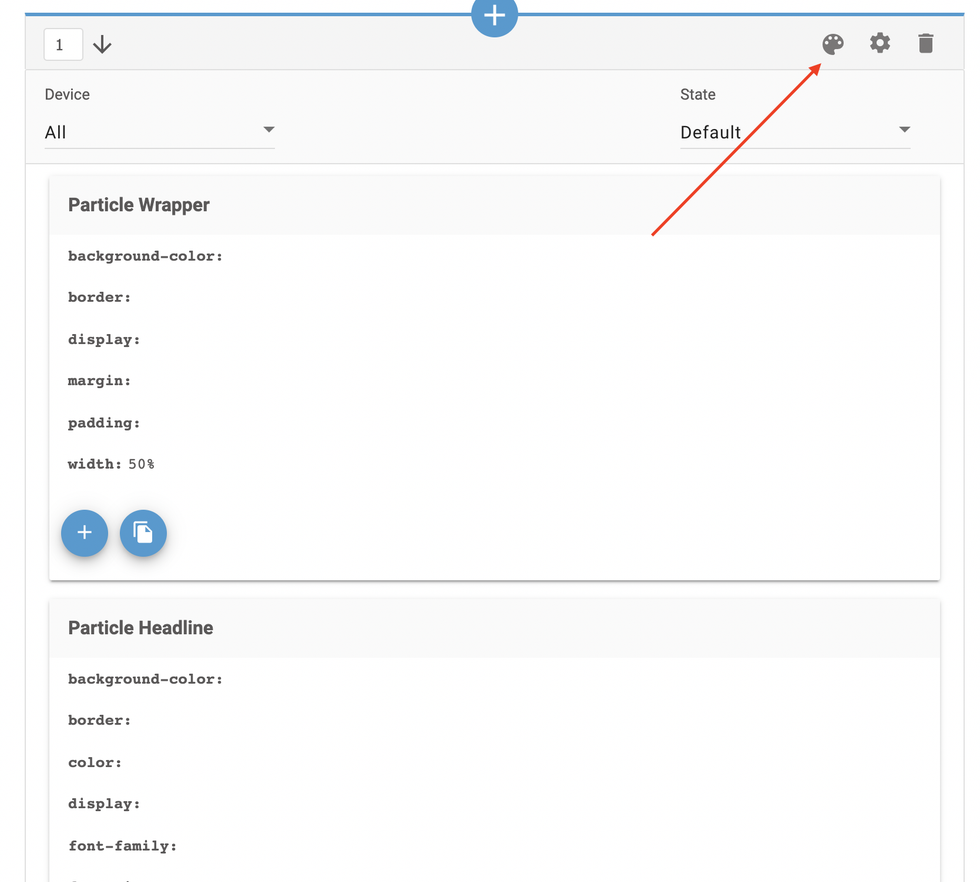
Task: Edit Particle Wrapper border property
Action: coord(100,297)
